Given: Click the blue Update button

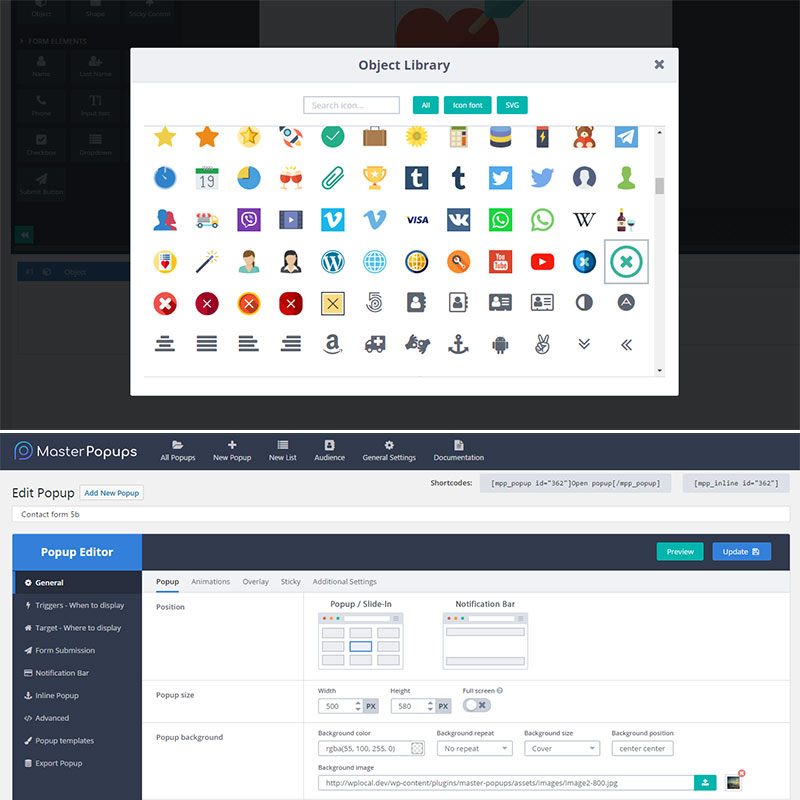Looking at the screenshot, I should point(741,552).
